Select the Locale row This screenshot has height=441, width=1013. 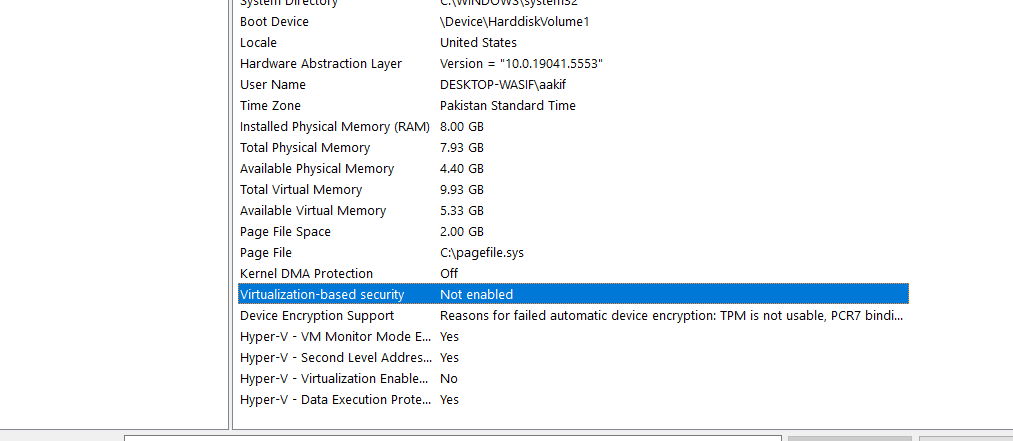pos(258,43)
